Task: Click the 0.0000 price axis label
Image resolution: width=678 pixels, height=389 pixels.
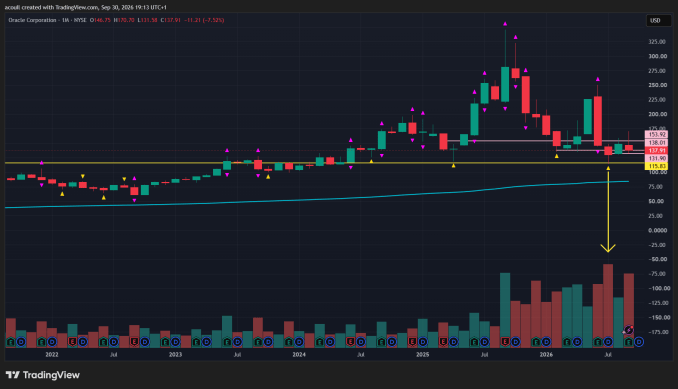Action: pos(657,230)
